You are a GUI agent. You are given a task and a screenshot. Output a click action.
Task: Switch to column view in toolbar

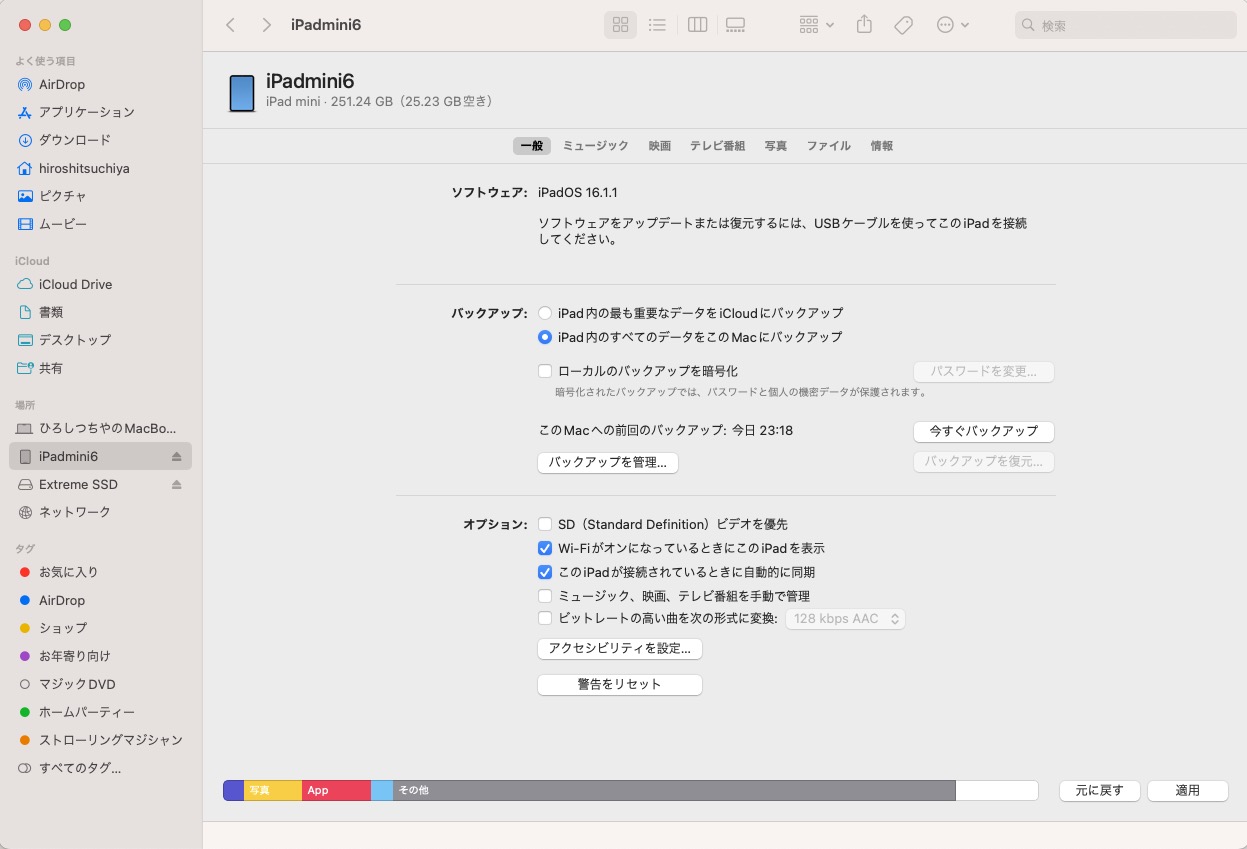click(698, 25)
